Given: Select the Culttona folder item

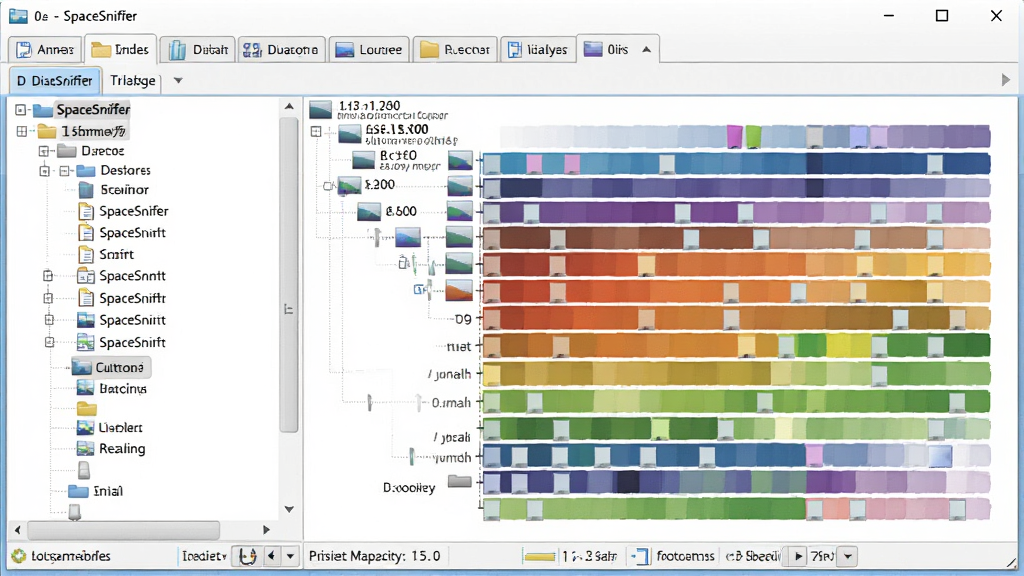Looking at the screenshot, I should click(x=109, y=367).
